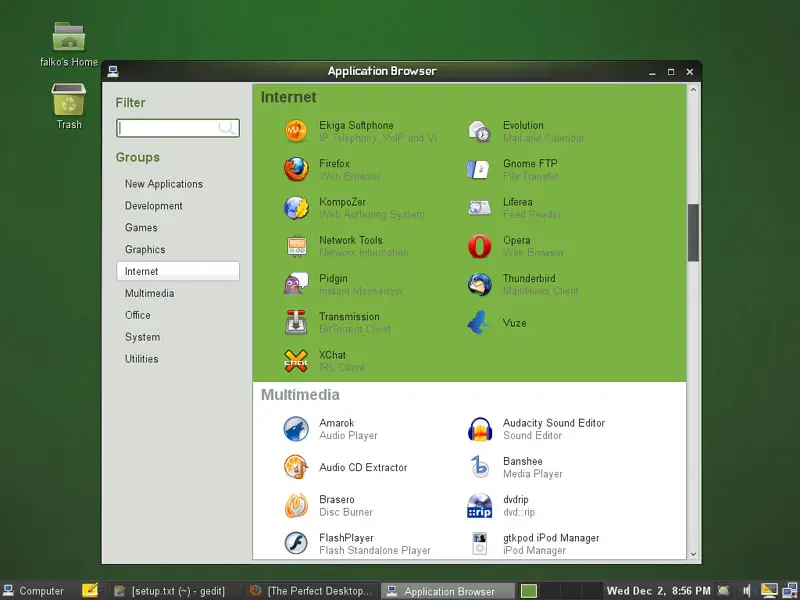The height and width of the screenshot is (600, 800).
Task: Launch Gnome FTP from its icon
Action: pos(480,169)
